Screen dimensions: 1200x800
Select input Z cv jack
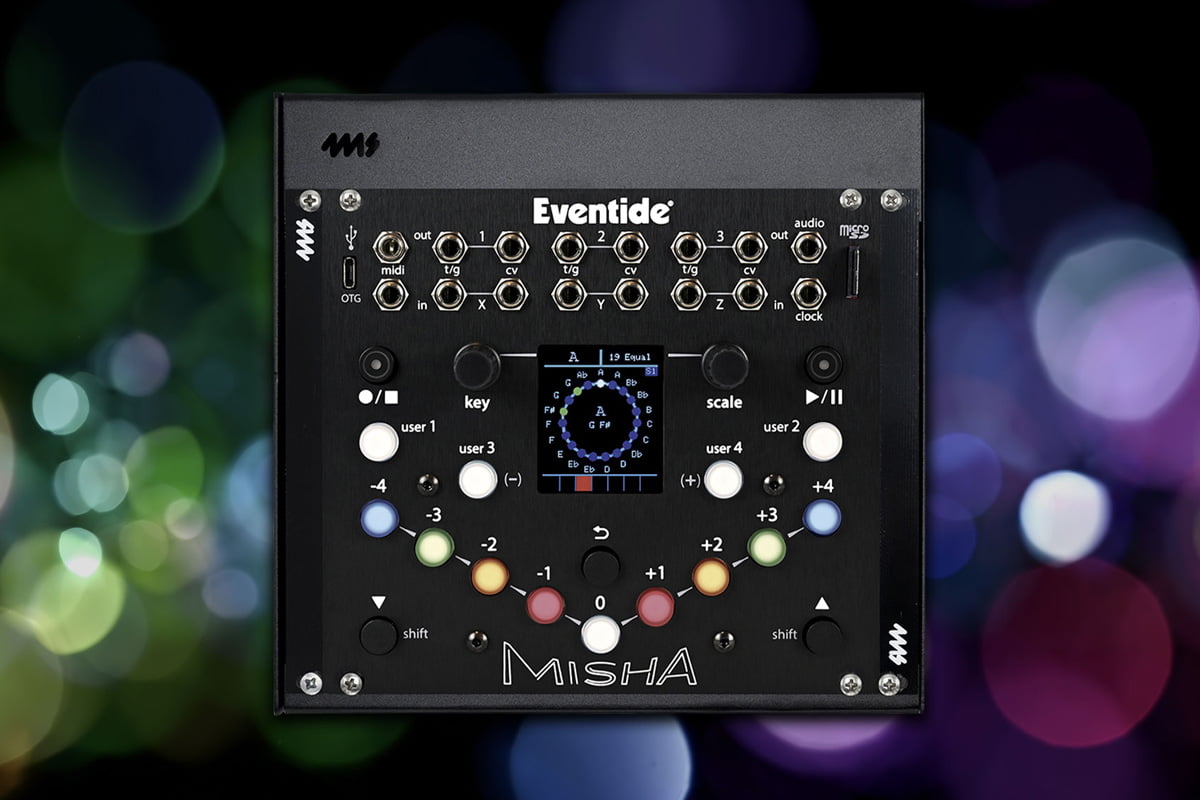click(749, 293)
